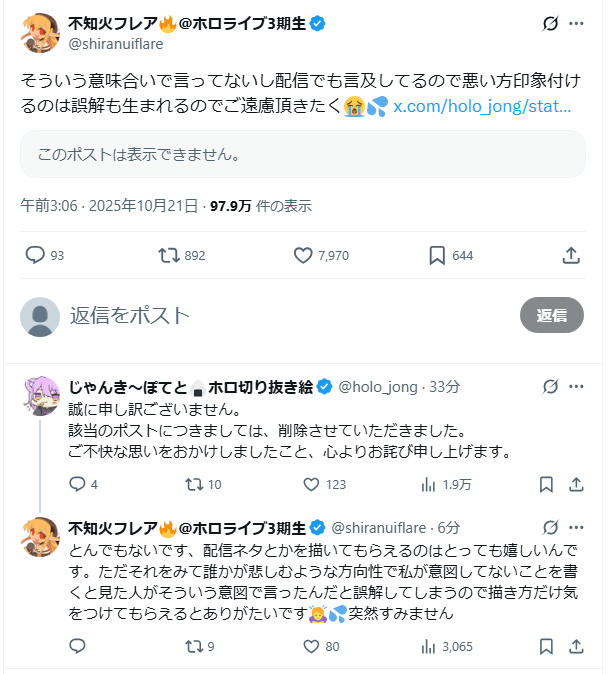
Task: Share the main post via upload icon
Action: pos(571,255)
